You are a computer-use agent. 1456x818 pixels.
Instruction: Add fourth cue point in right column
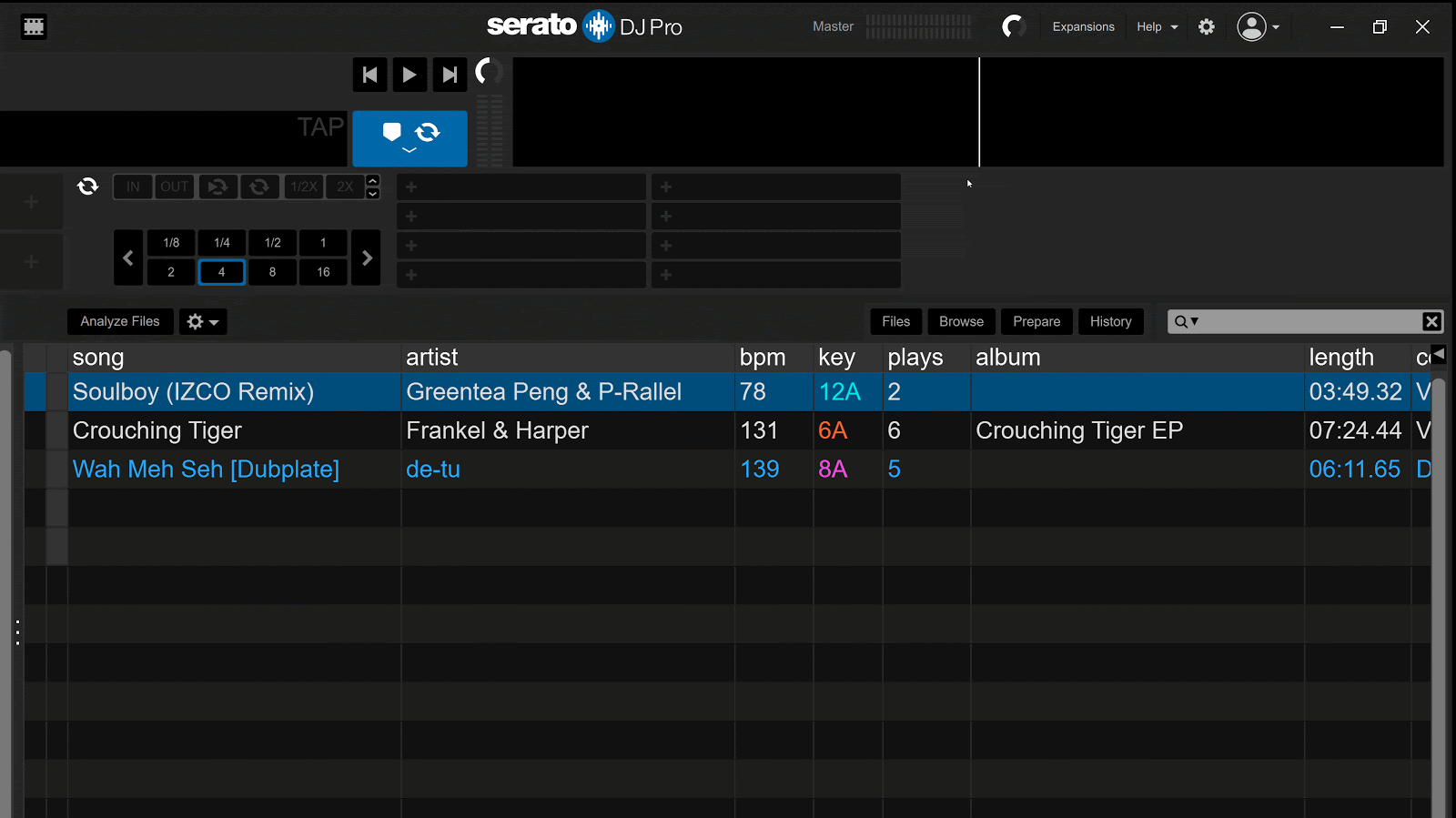click(776, 275)
